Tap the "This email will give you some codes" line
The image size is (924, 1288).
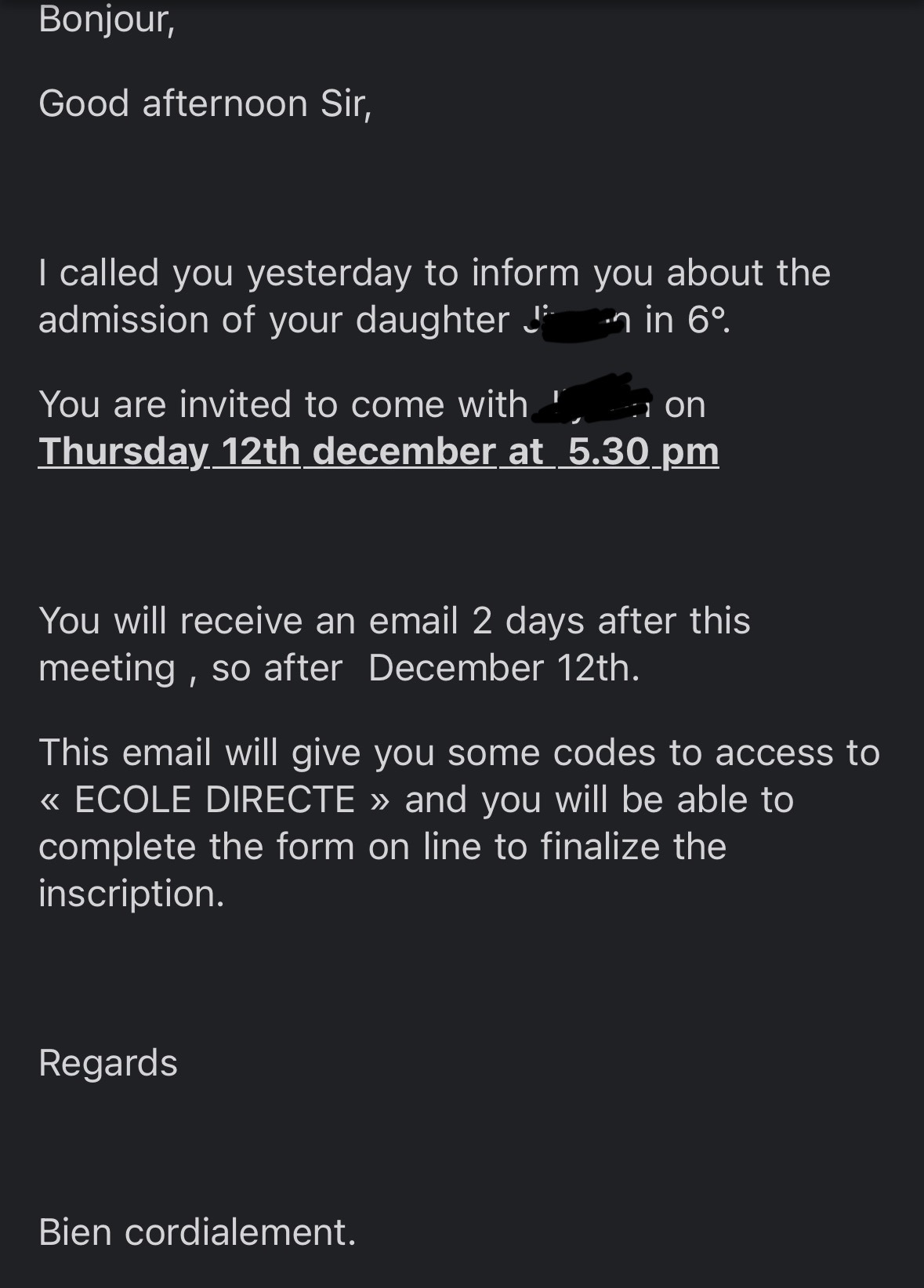[x=347, y=753]
